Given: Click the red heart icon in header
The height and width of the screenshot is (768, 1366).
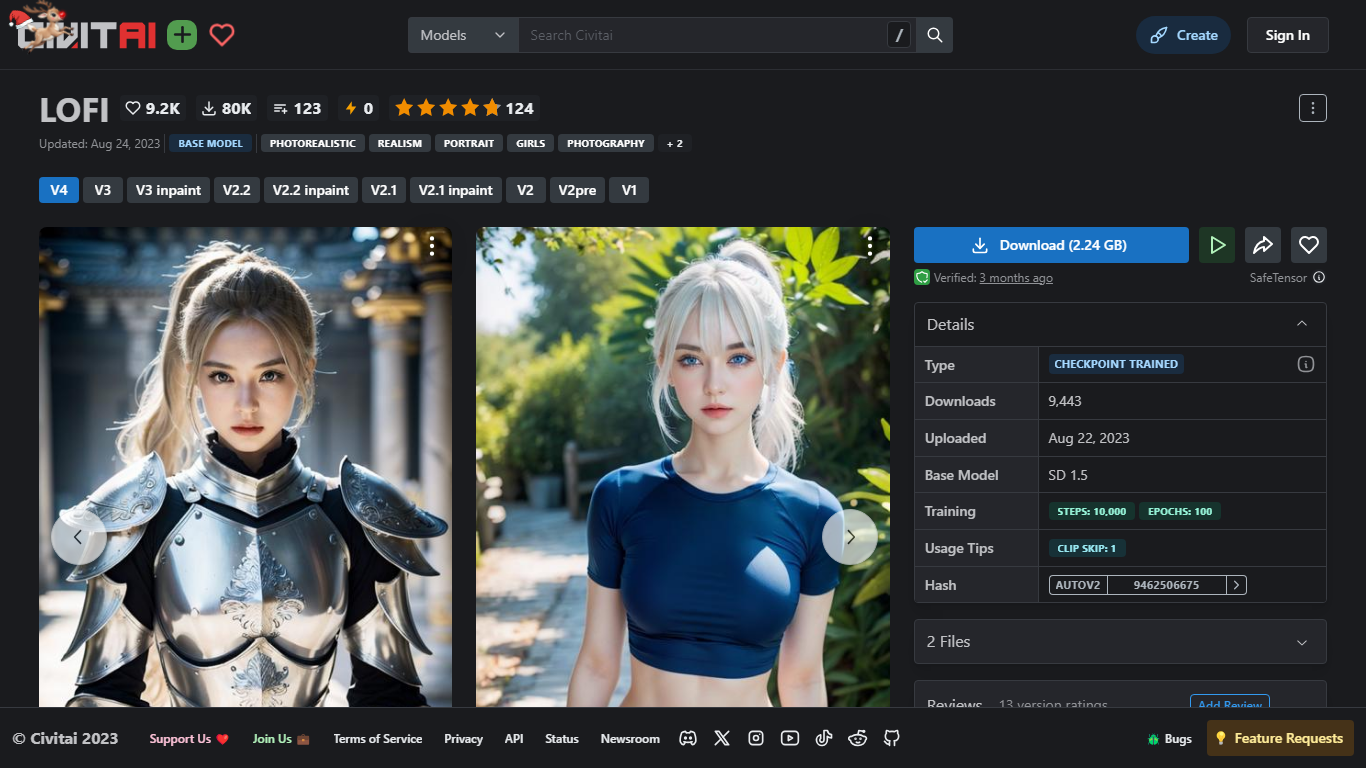Looking at the screenshot, I should pyautogui.click(x=222, y=35).
